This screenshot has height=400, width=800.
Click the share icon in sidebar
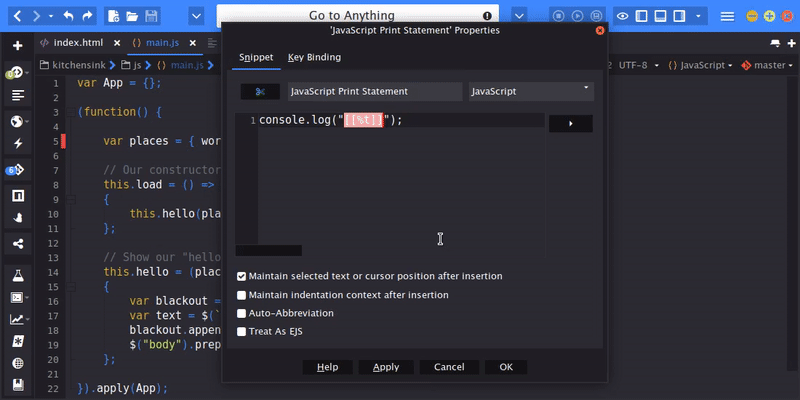(18, 244)
